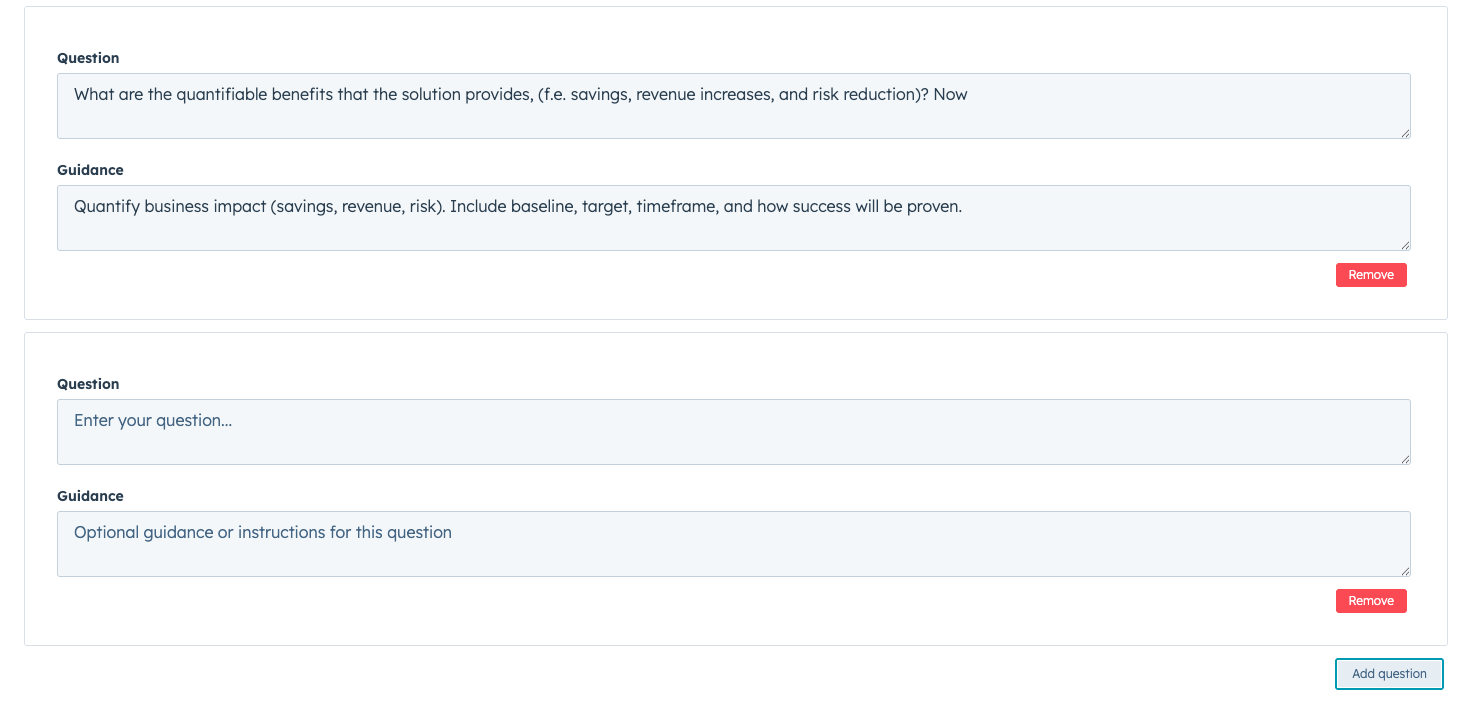Screen dimensions: 1472x706
Task: Remove the quantifiable benefits question
Action: tap(1370, 275)
